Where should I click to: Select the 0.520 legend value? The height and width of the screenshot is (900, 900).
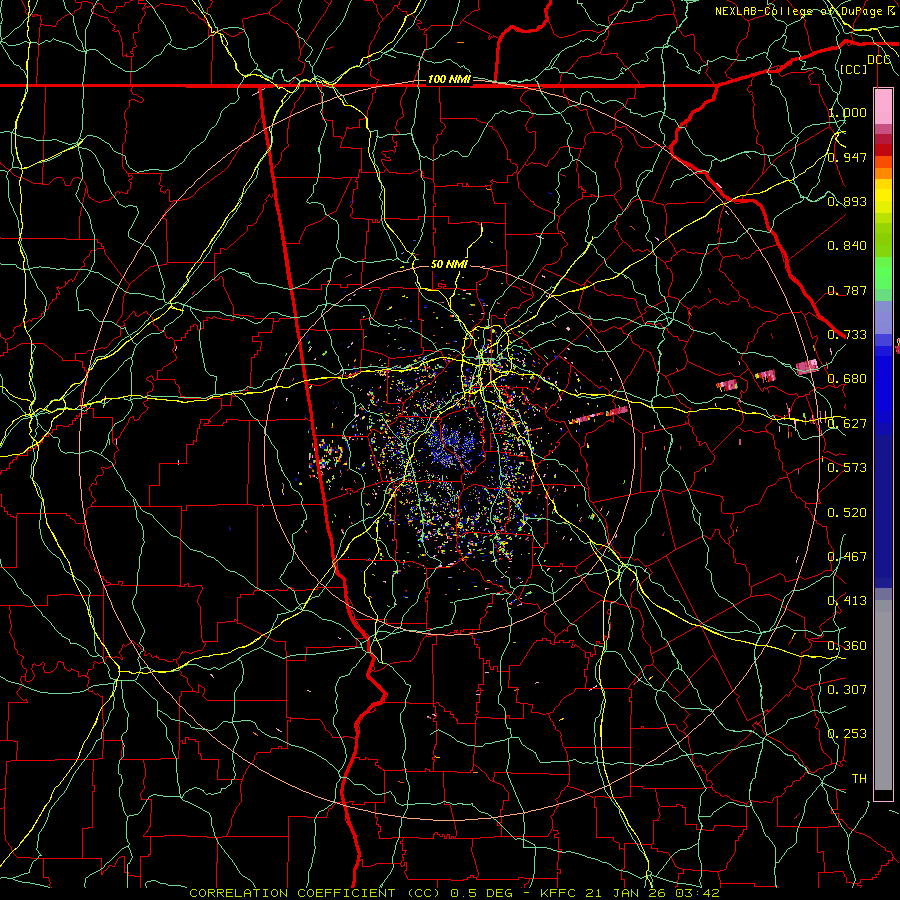coord(847,513)
